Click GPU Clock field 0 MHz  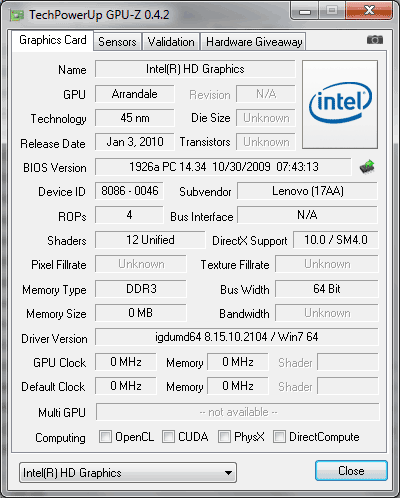point(126,362)
